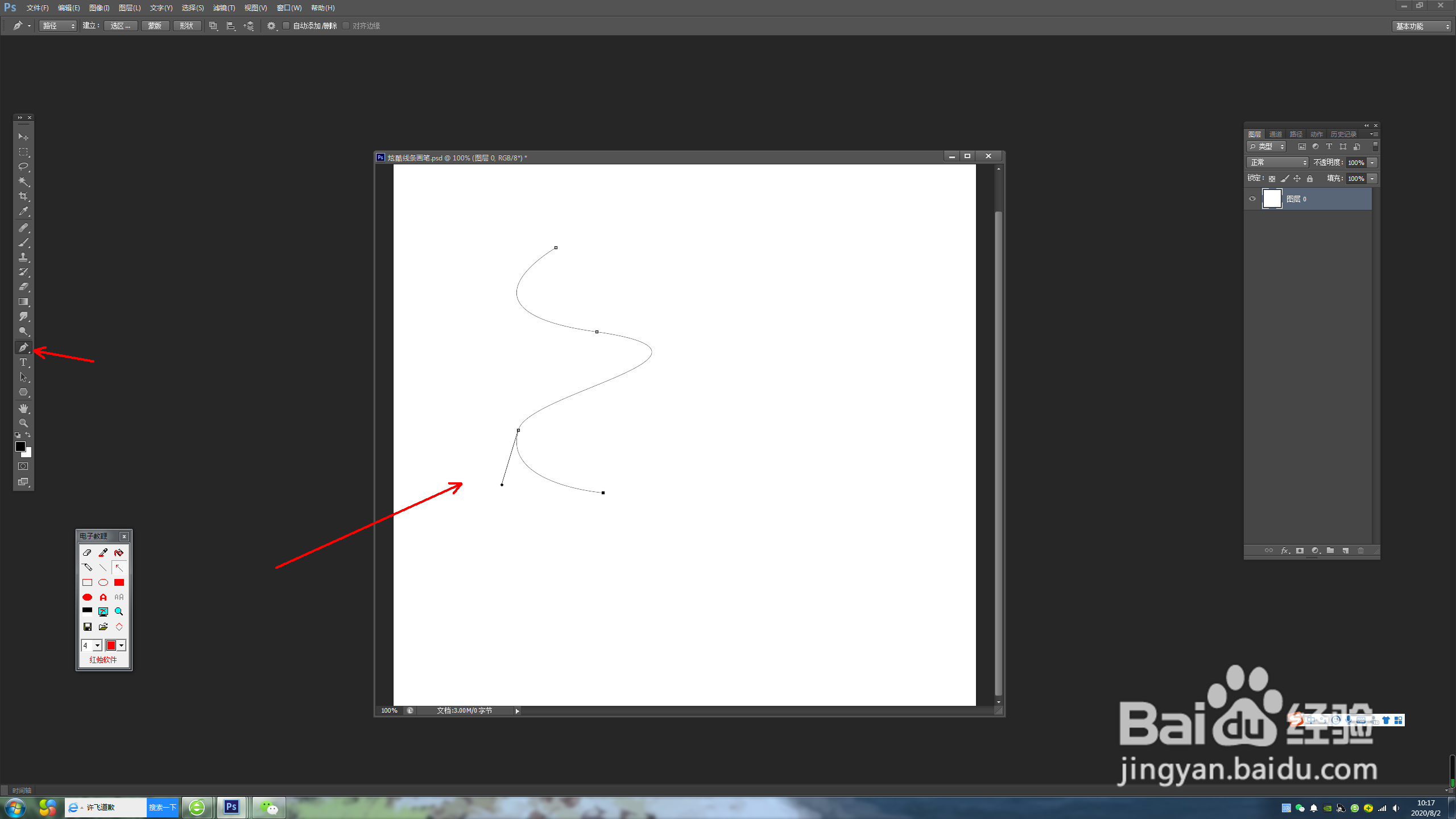Expand the 基本功能 workspace dropdown

click(x=1421, y=26)
